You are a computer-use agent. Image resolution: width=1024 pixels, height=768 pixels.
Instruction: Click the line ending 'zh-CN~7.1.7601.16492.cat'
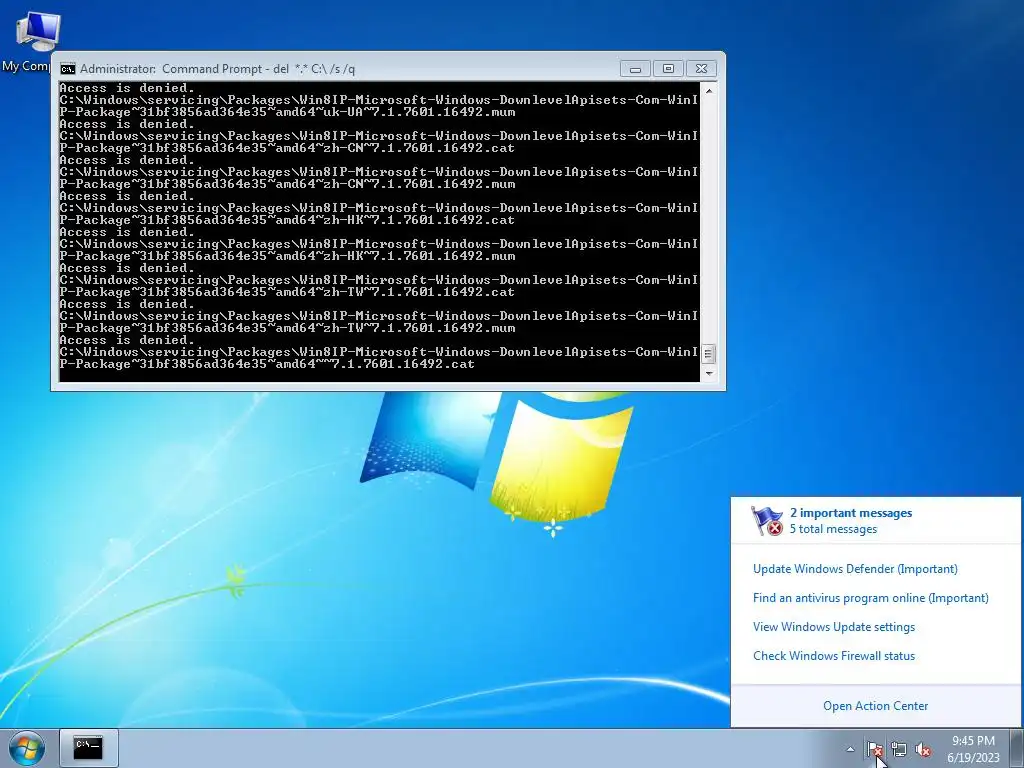[x=287, y=148]
